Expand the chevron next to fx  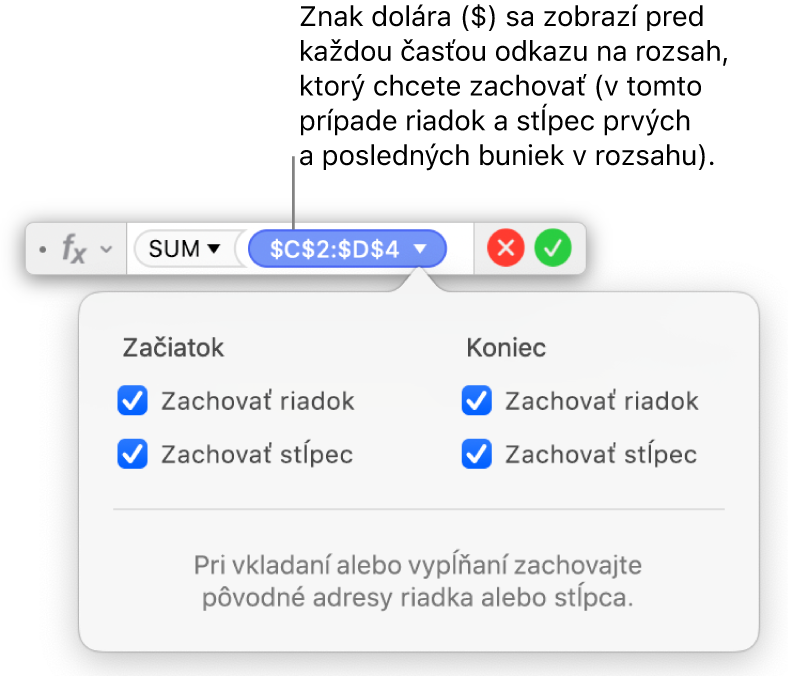click(x=107, y=250)
